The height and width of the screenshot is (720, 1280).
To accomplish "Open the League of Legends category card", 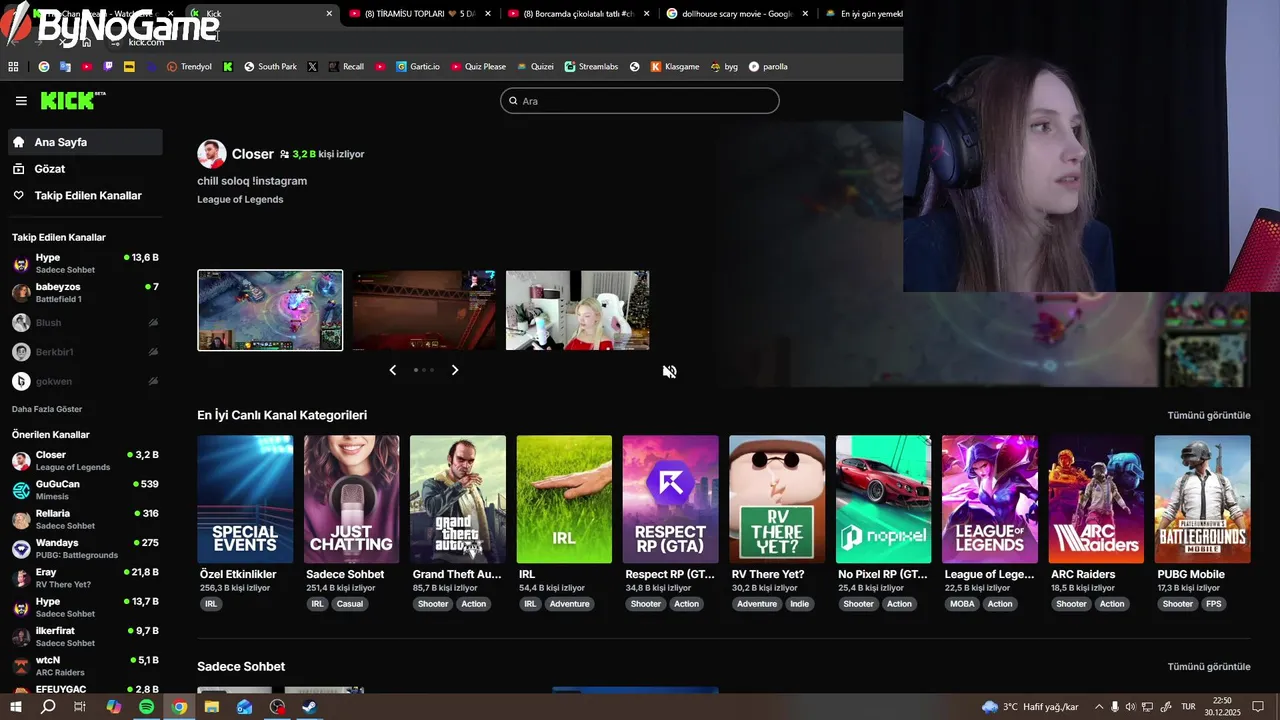I will tap(990, 499).
